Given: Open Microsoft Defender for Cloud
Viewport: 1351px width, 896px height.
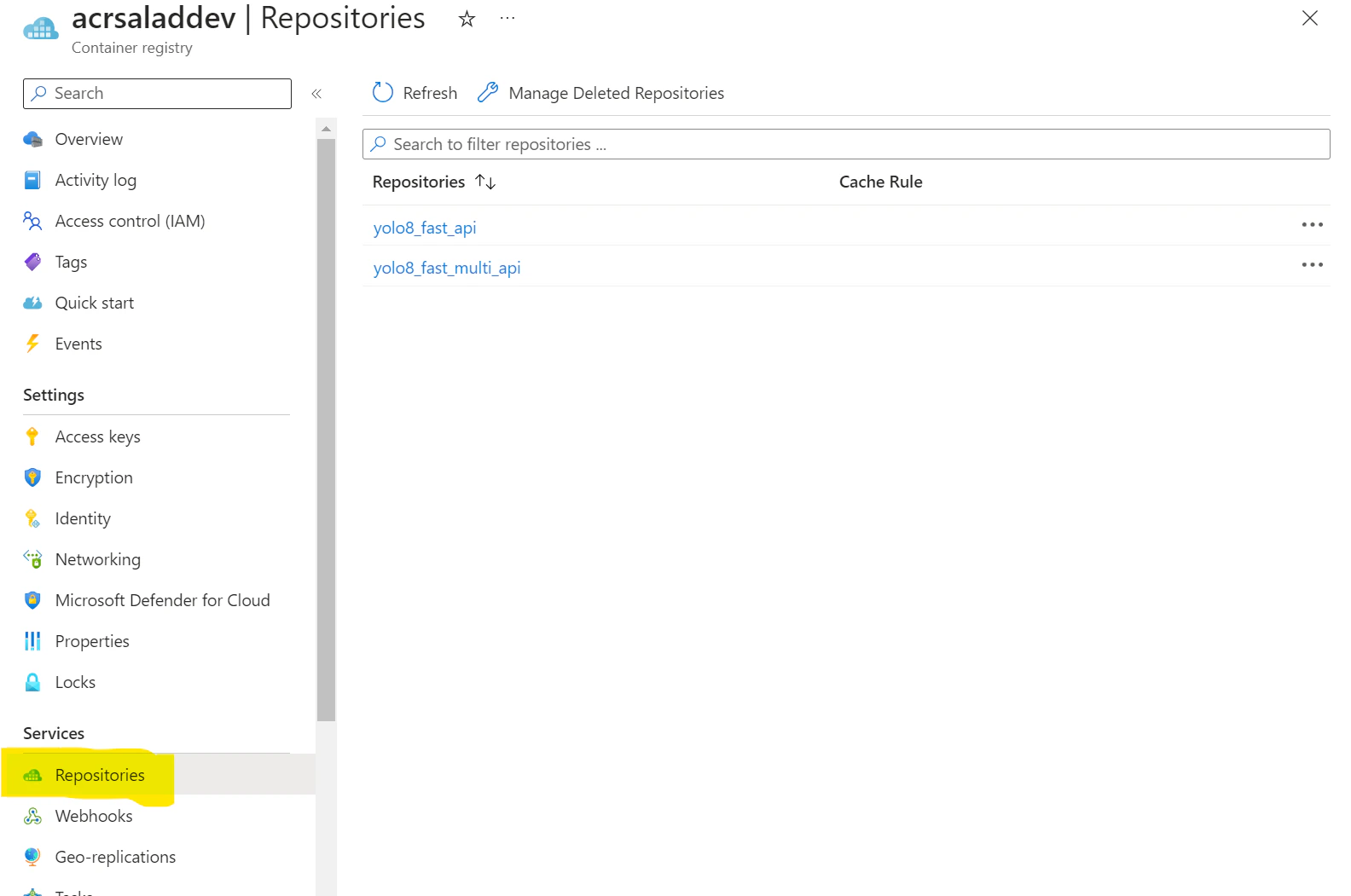Looking at the screenshot, I should pos(163,600).
